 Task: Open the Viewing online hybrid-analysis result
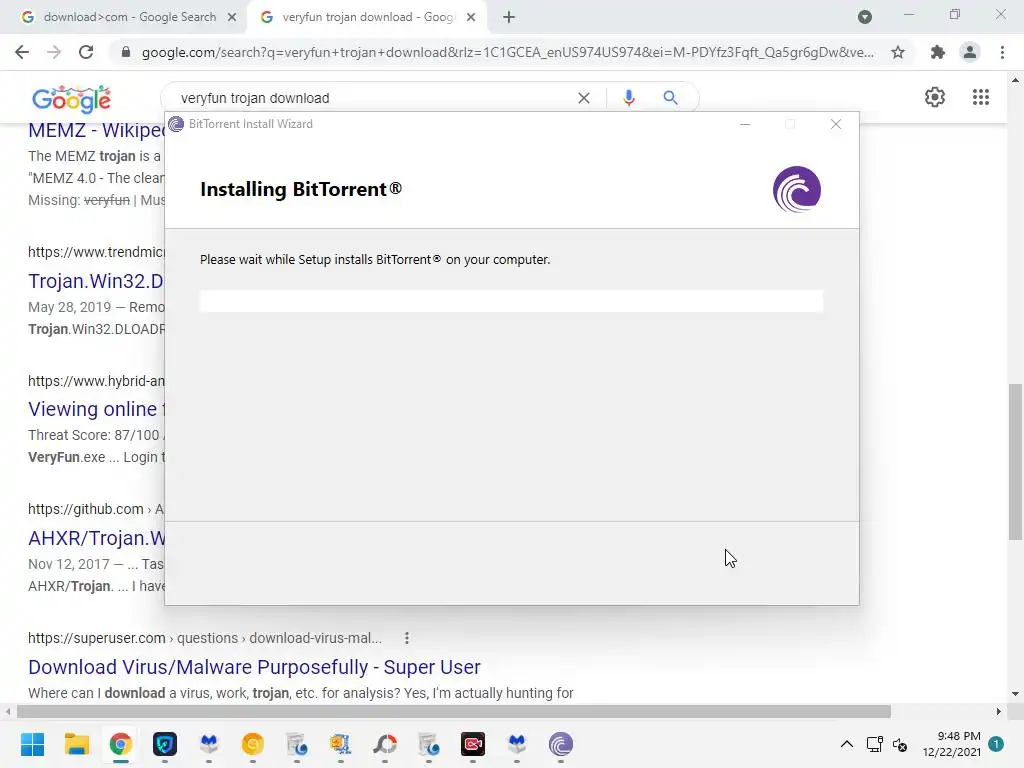click(97, 409)
